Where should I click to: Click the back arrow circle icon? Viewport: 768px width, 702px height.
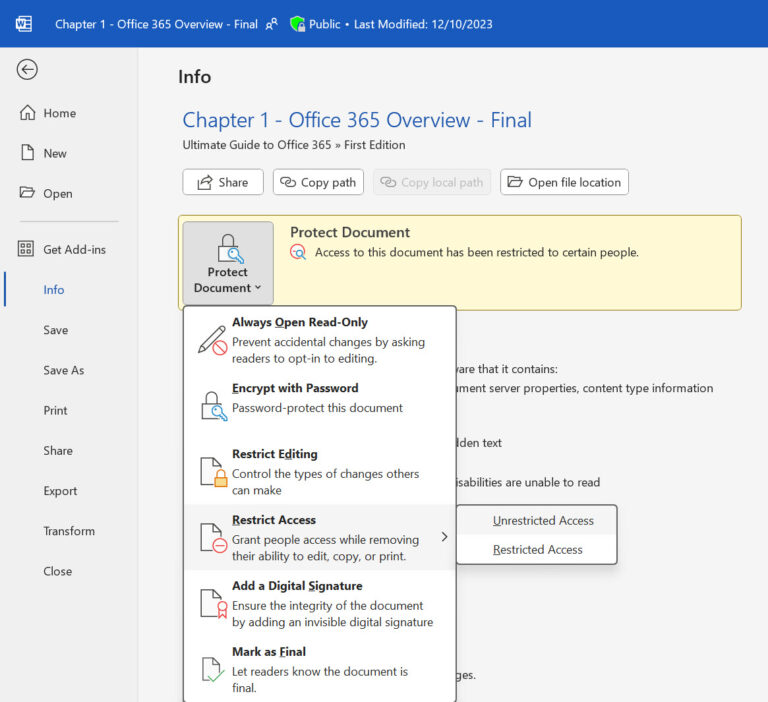tap(27, 70)
